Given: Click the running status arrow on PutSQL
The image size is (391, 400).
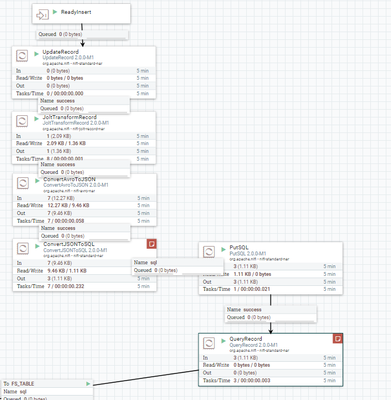Looking at the screenshot, I should click(223, 249).
